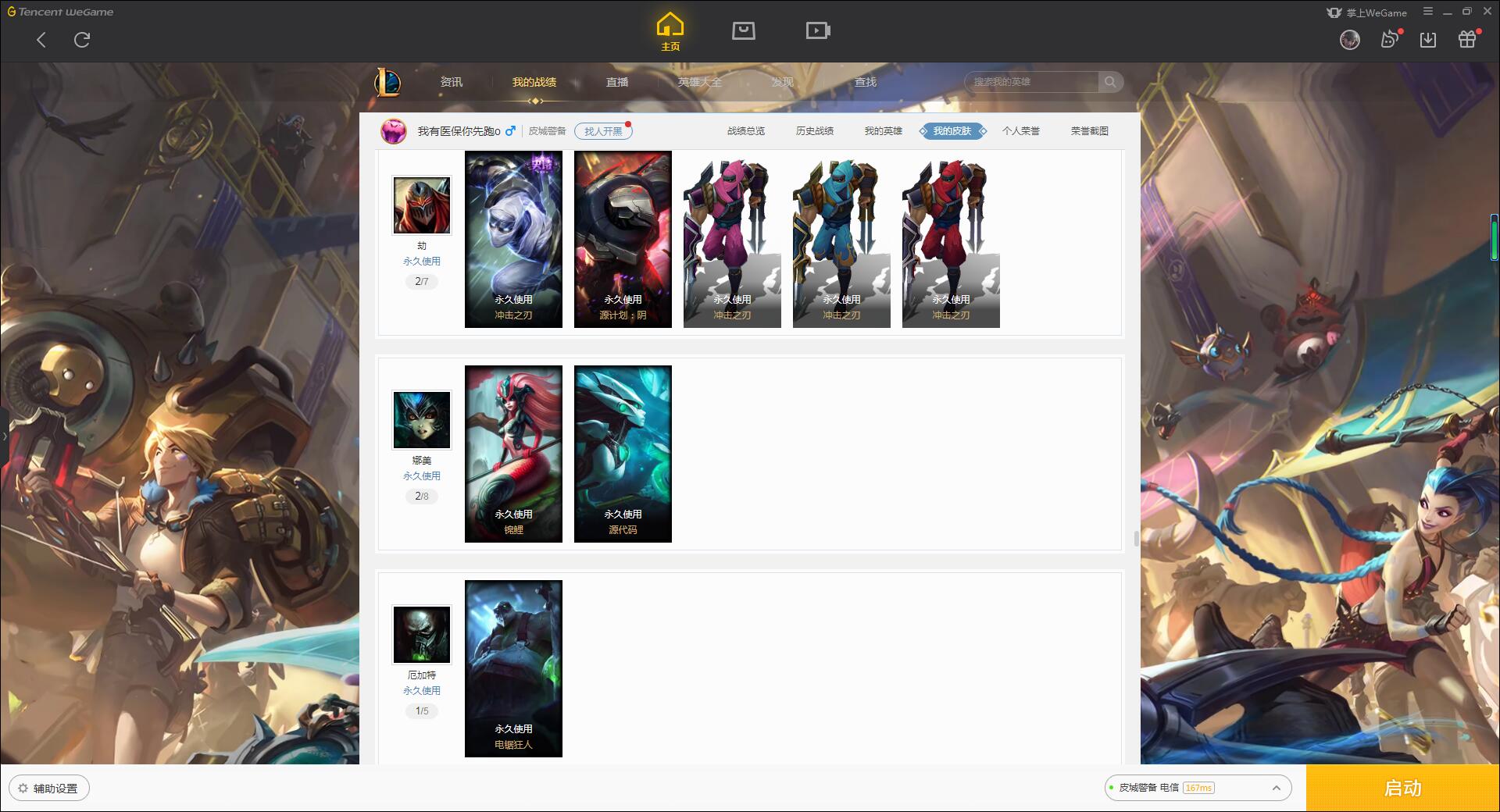
Task: Open the 史诗 冲击之刃 skin card
Action: [x=513, y=239]
